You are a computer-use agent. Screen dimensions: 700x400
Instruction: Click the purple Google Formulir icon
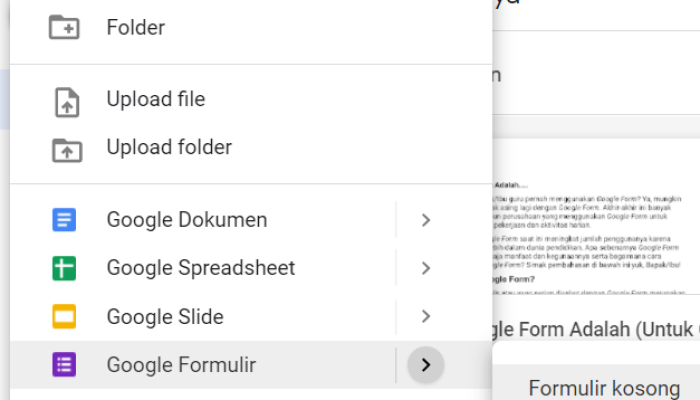coord(64,365)
